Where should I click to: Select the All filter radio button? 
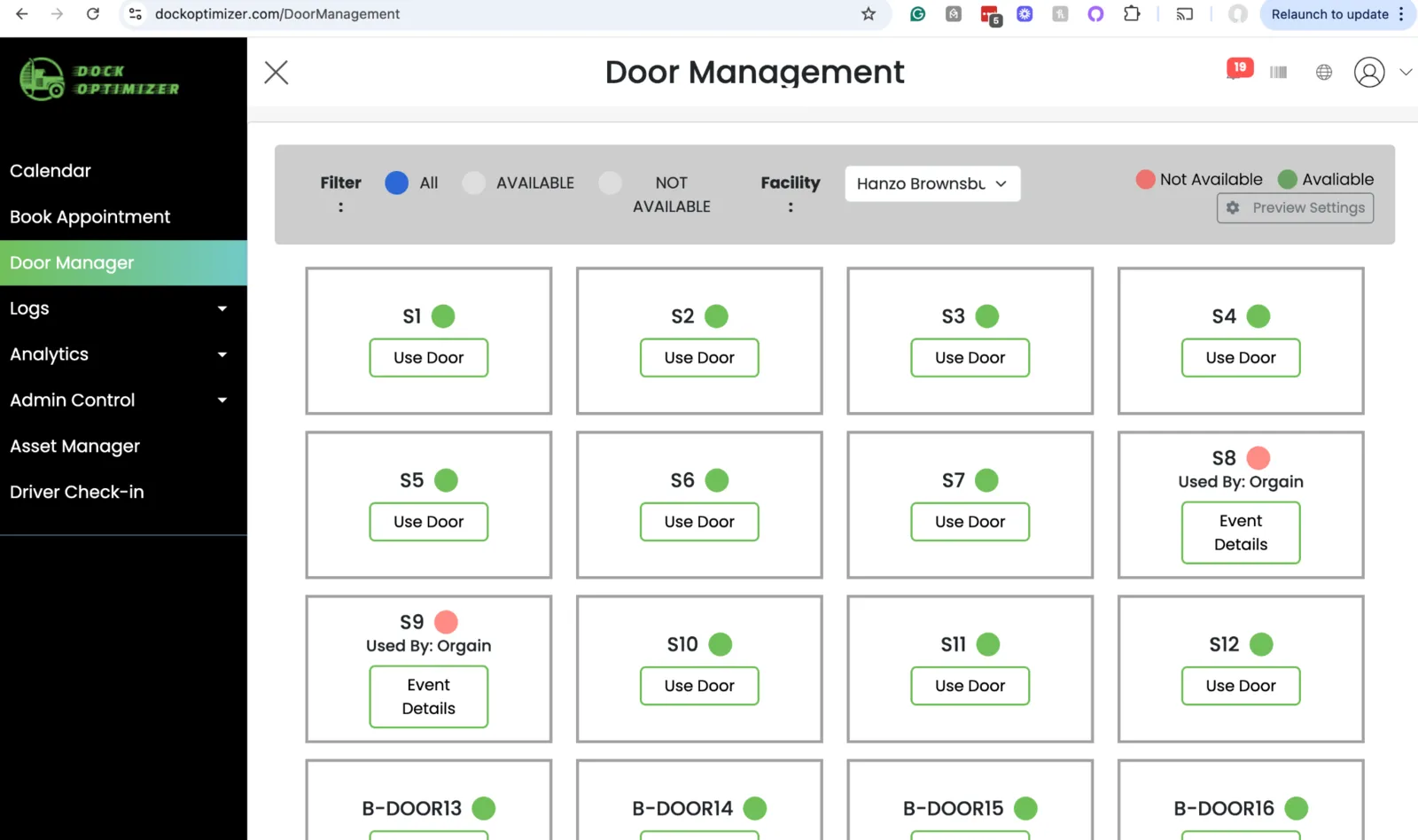tap(397, 183)
